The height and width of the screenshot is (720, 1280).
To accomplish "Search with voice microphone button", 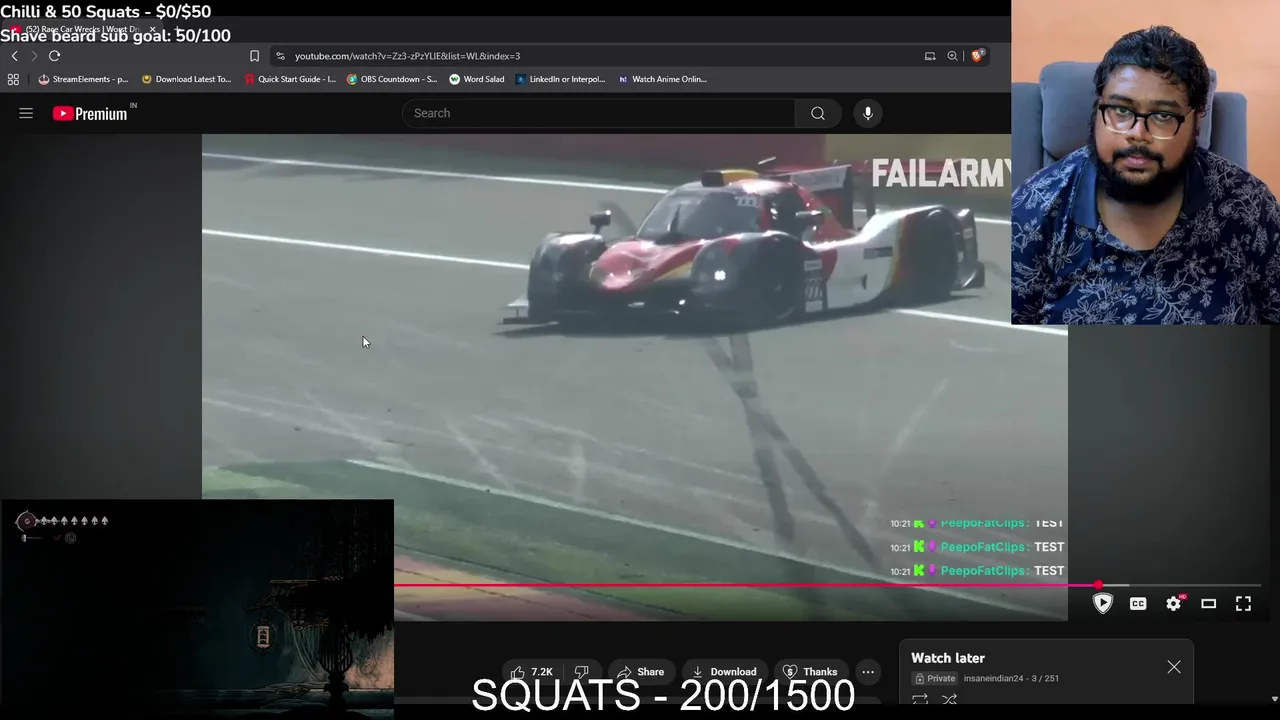I will (868, 113).
